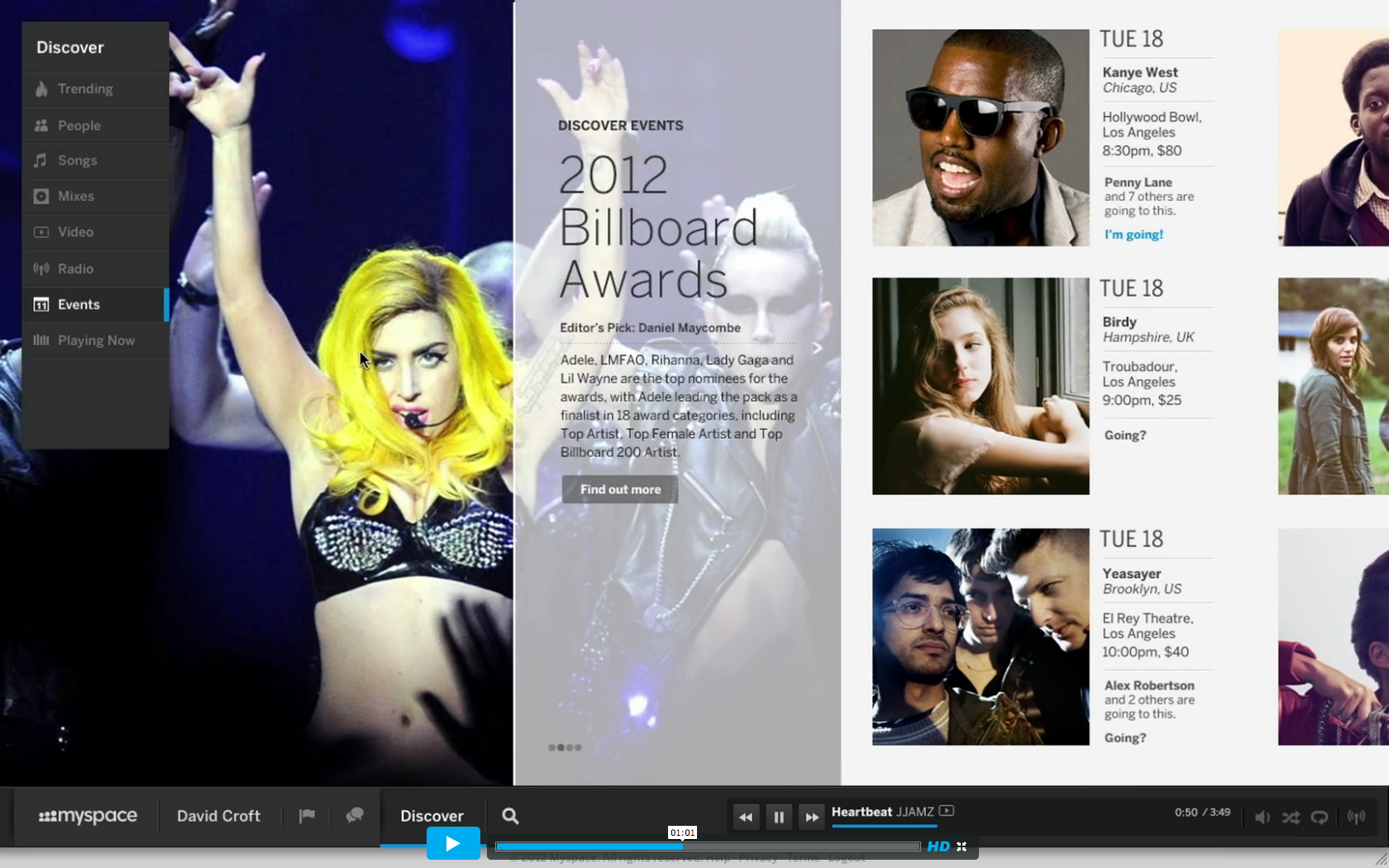Skip to the previous track

point(746,817)
